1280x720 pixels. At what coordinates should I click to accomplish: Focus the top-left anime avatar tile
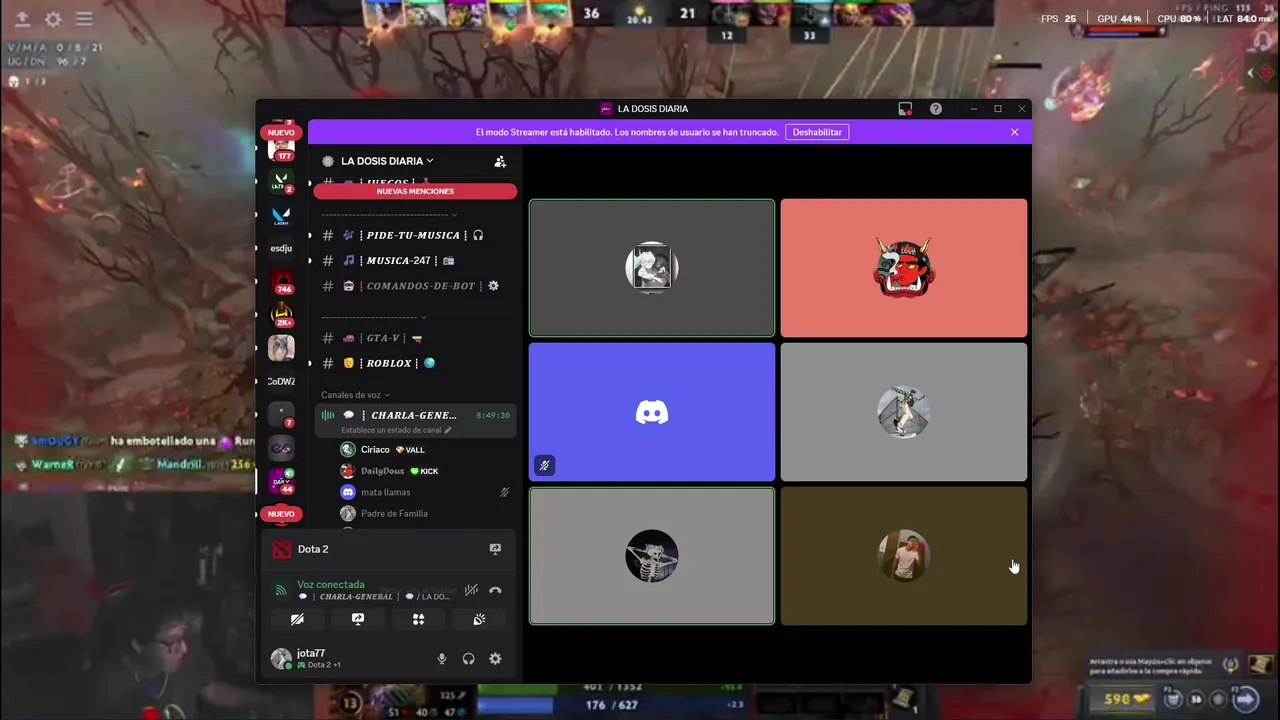(652, 268)
